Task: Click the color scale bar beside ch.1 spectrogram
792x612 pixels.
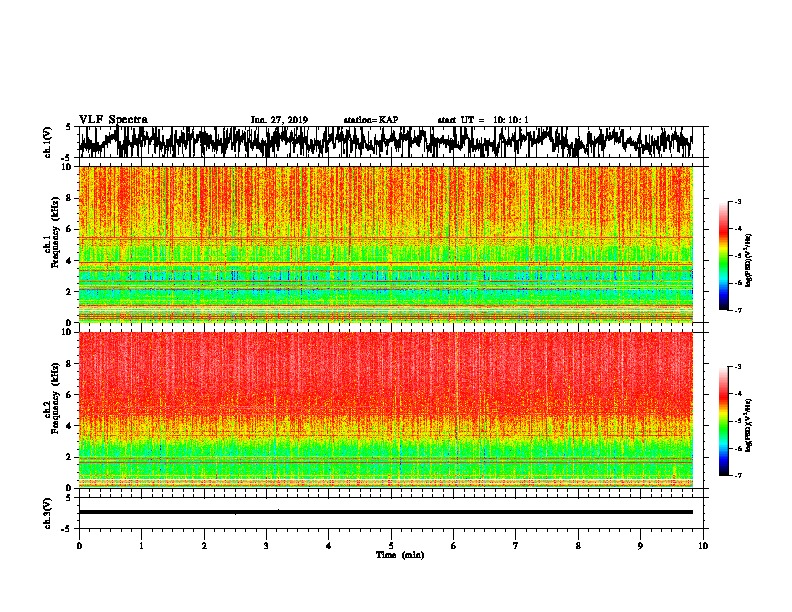Action: click(x=723, y=256)
